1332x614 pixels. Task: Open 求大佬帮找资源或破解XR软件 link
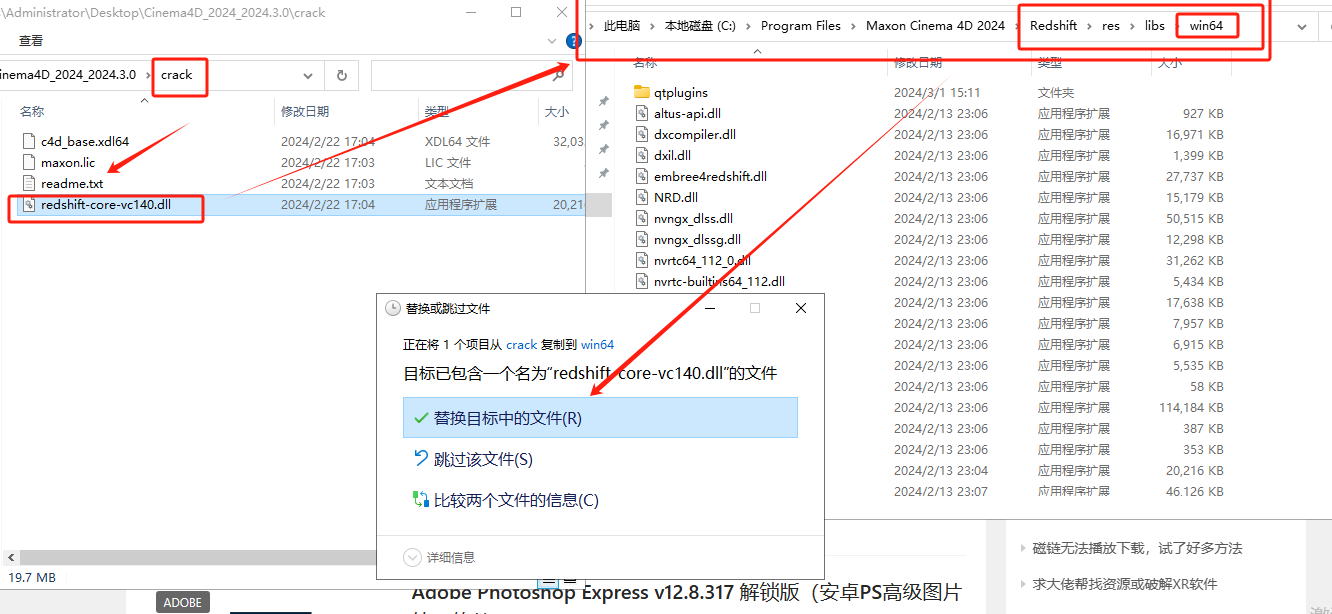pos(1125,584)
